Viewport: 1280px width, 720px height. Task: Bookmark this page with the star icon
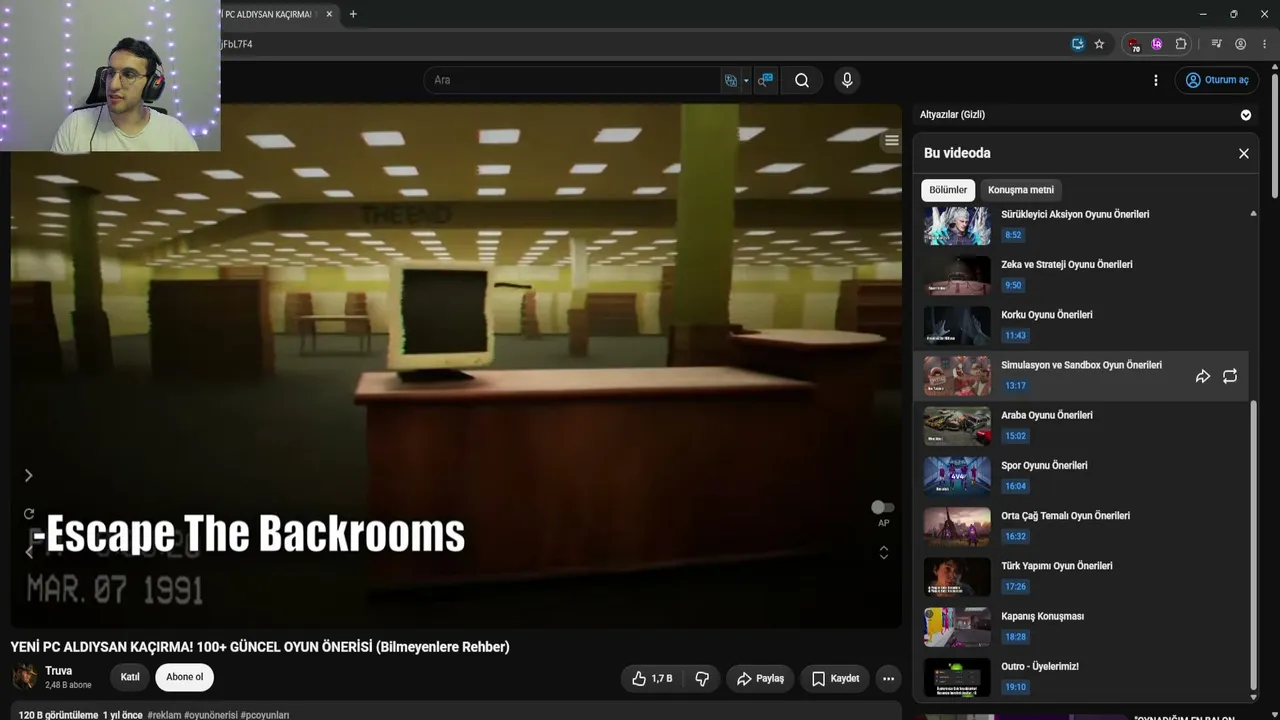tap(1099, 44)
